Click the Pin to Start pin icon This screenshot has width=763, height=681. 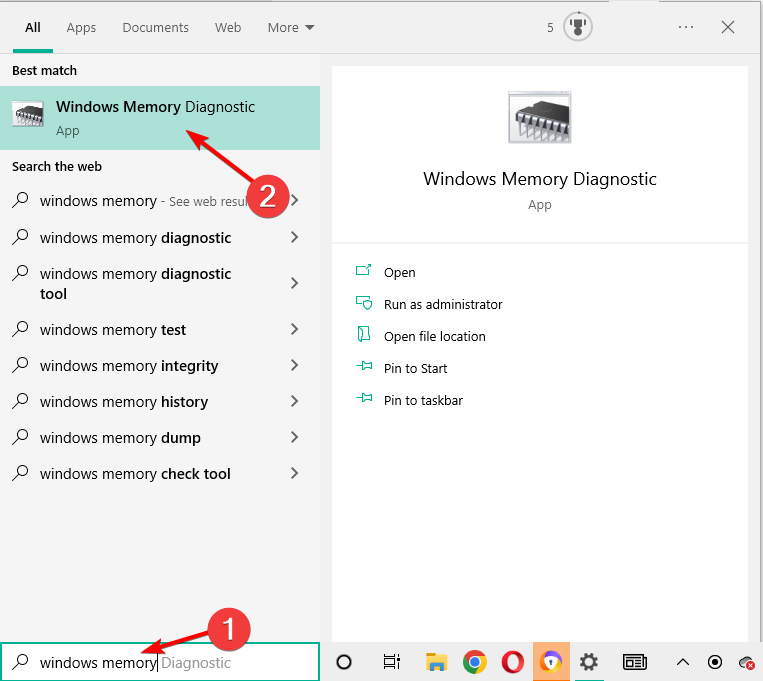[x=364, y=366]
